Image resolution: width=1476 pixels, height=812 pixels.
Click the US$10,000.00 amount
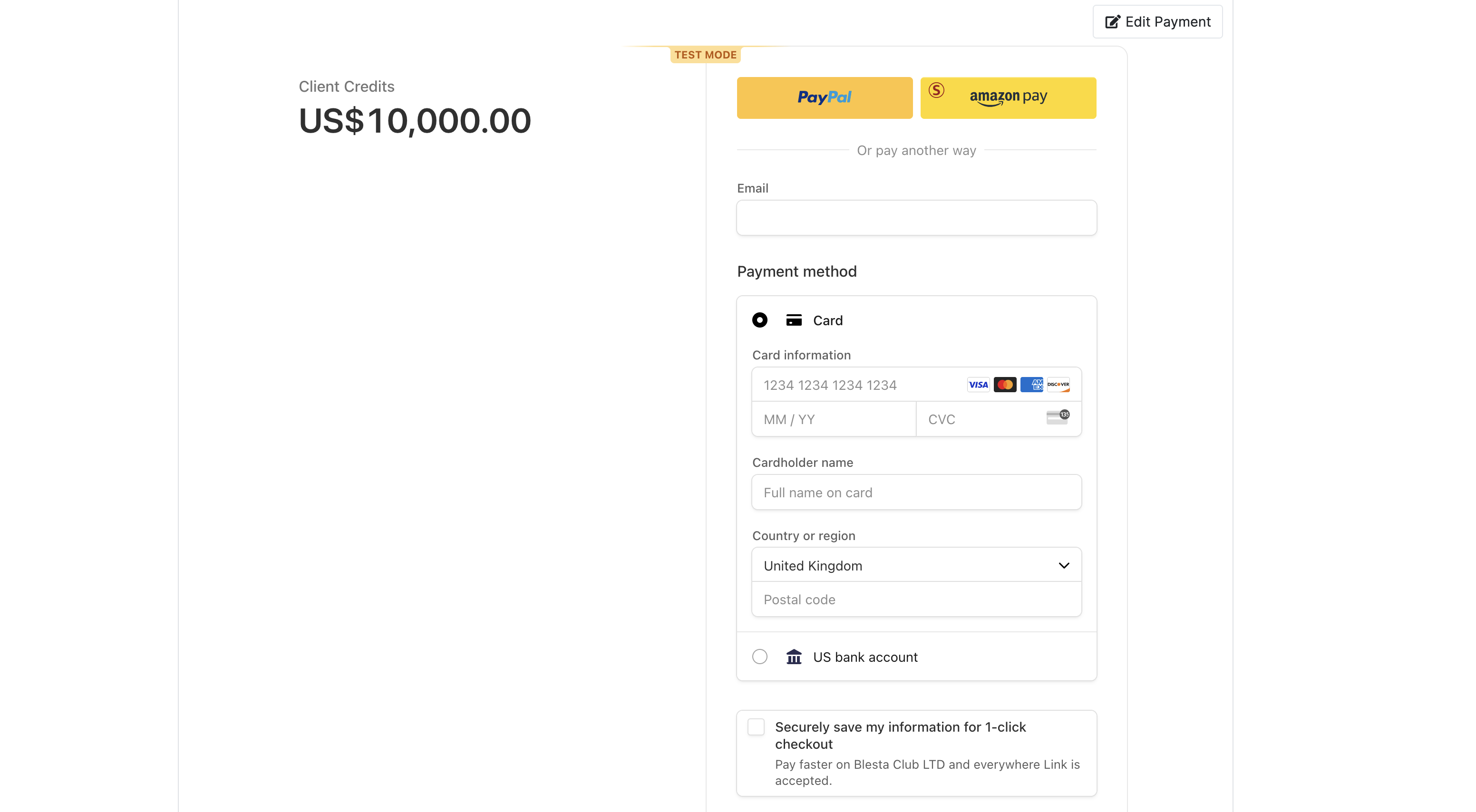point(415,121)
